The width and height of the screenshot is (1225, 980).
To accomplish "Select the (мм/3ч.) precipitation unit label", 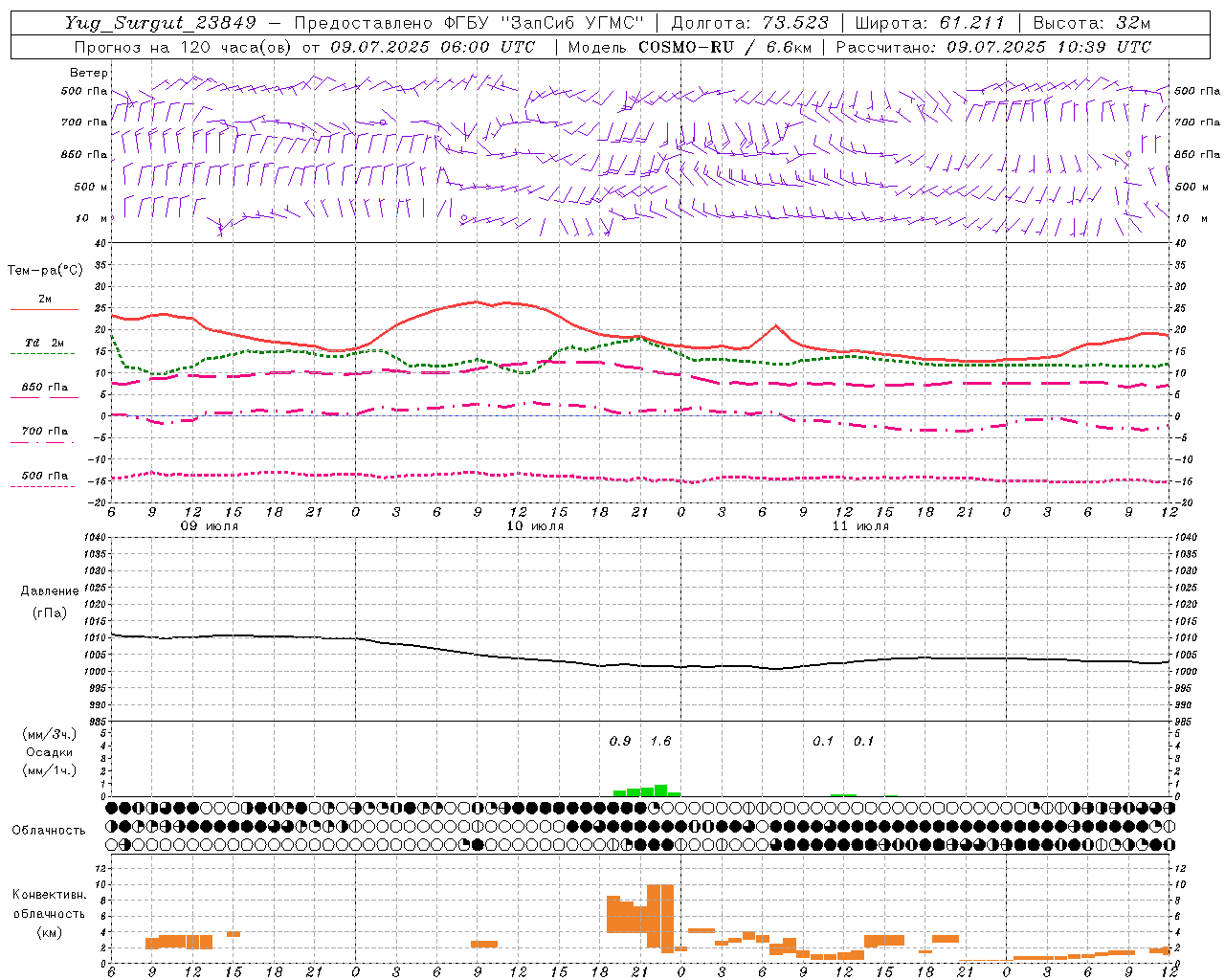I will [x=50, y=735].
